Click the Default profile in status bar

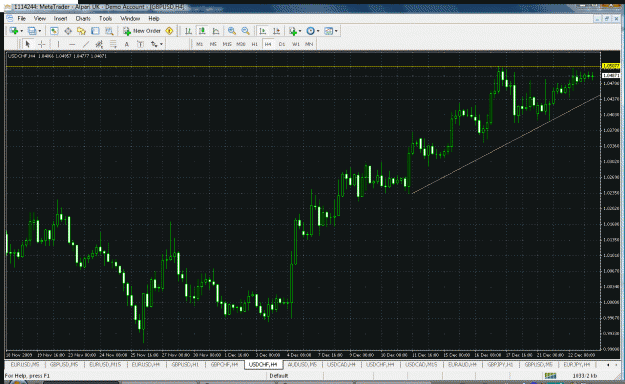click(279, 376)
